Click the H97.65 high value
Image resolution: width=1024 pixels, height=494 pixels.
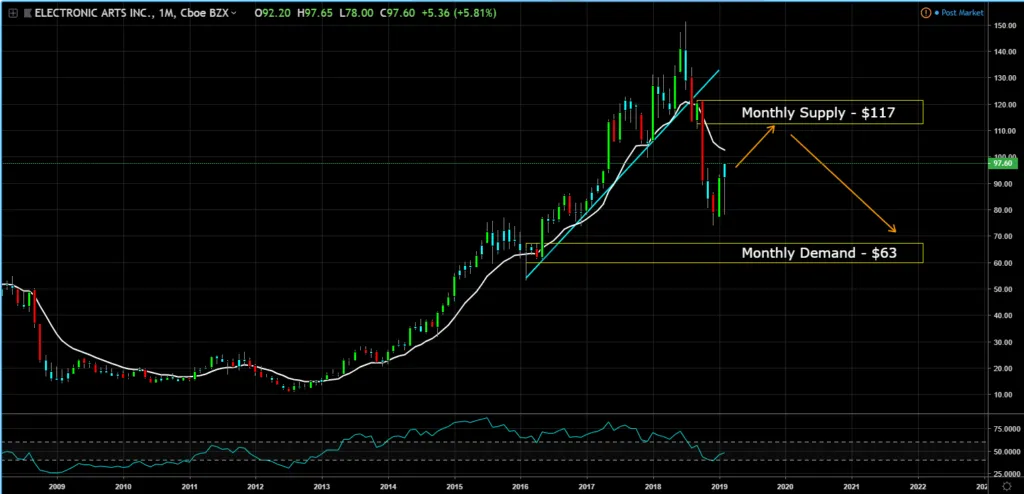[315, 13]
